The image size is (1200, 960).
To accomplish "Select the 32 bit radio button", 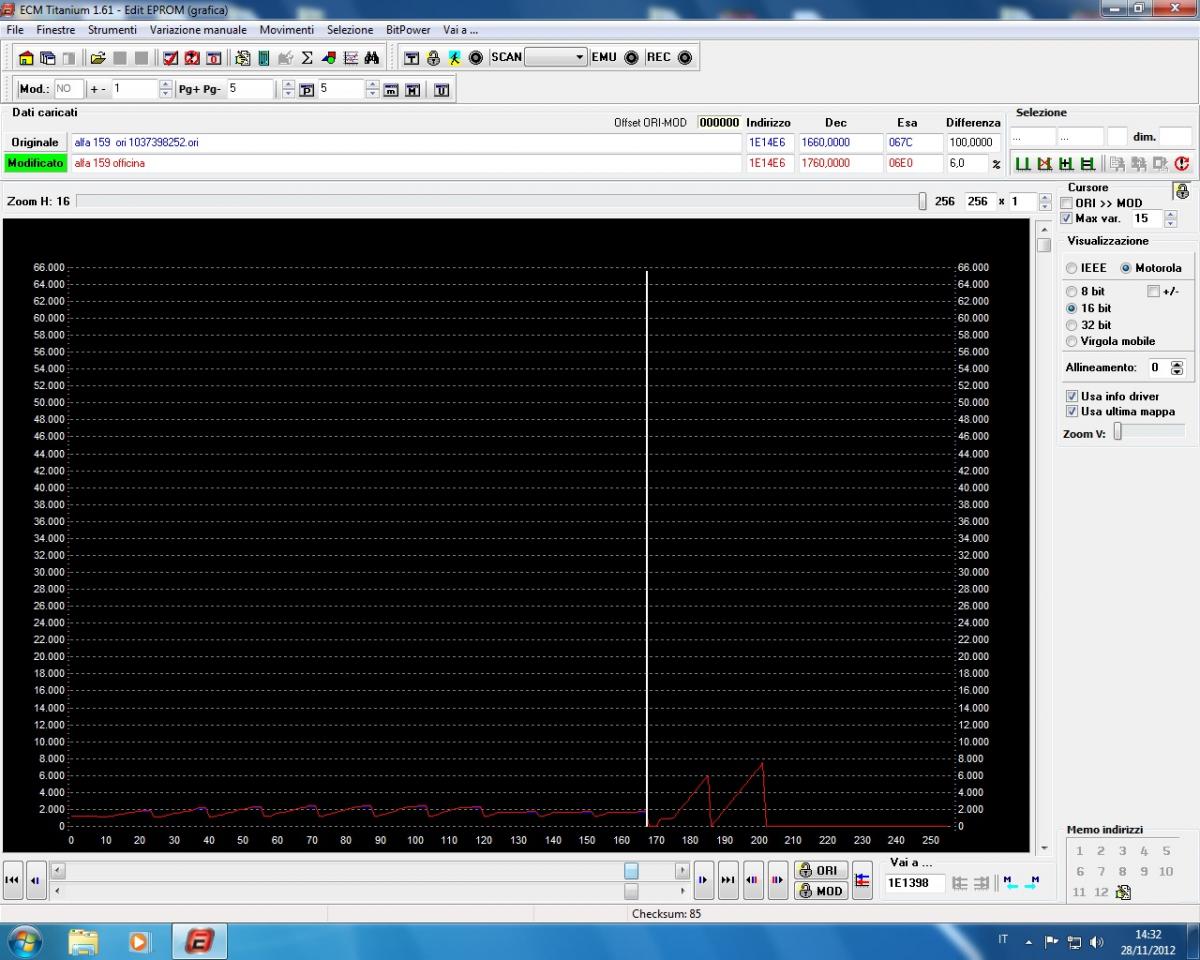I will pos(1071,325).
